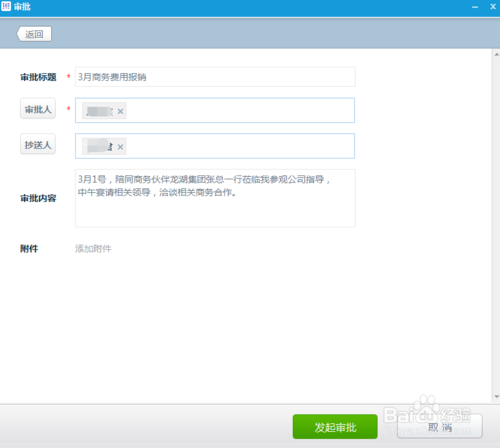
Task: Click empty area in the CC recipient field
Action: coord(240,146)
